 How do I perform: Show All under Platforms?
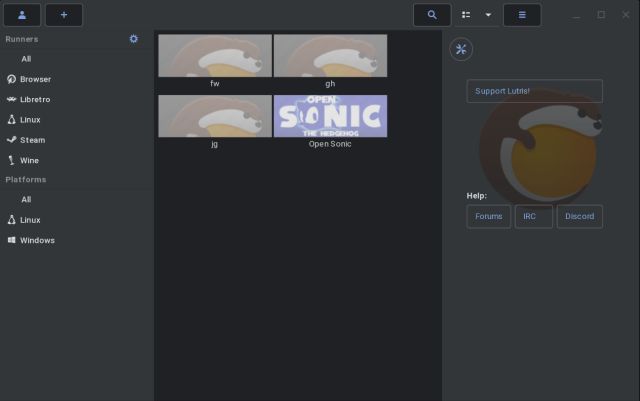(26, 200)
